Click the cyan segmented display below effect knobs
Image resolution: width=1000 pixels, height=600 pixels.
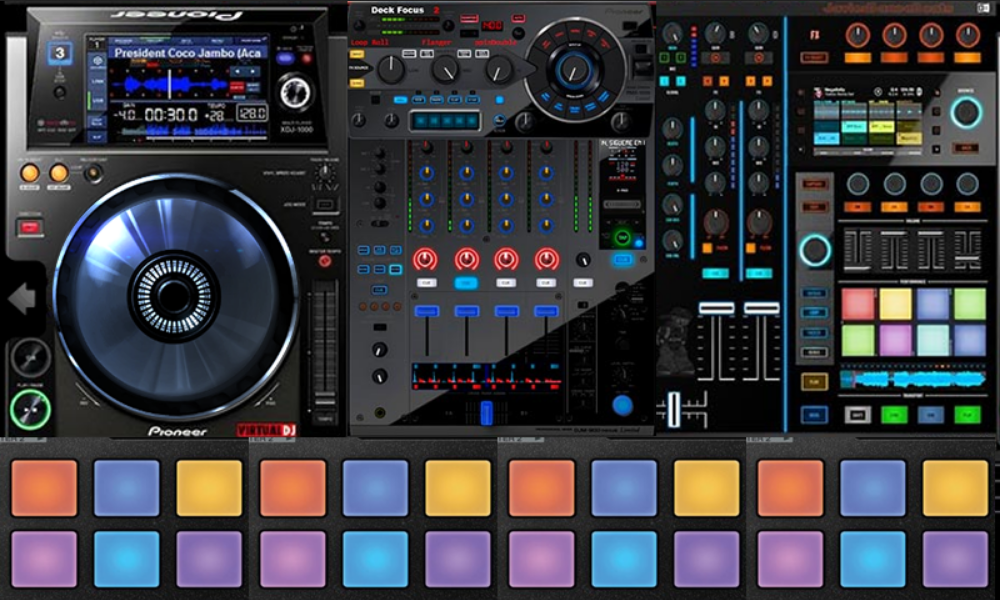click(x=445, y=121)
